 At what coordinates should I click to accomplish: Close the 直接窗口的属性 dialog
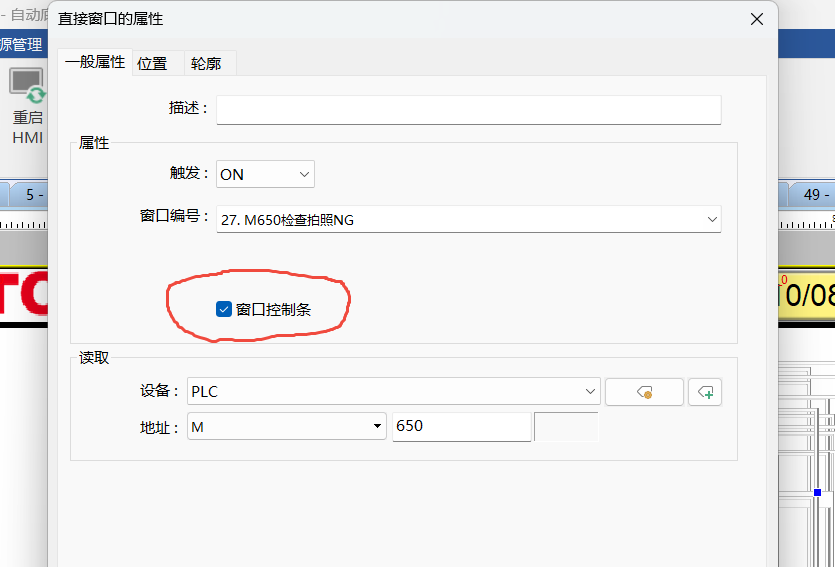click(755, 19)
